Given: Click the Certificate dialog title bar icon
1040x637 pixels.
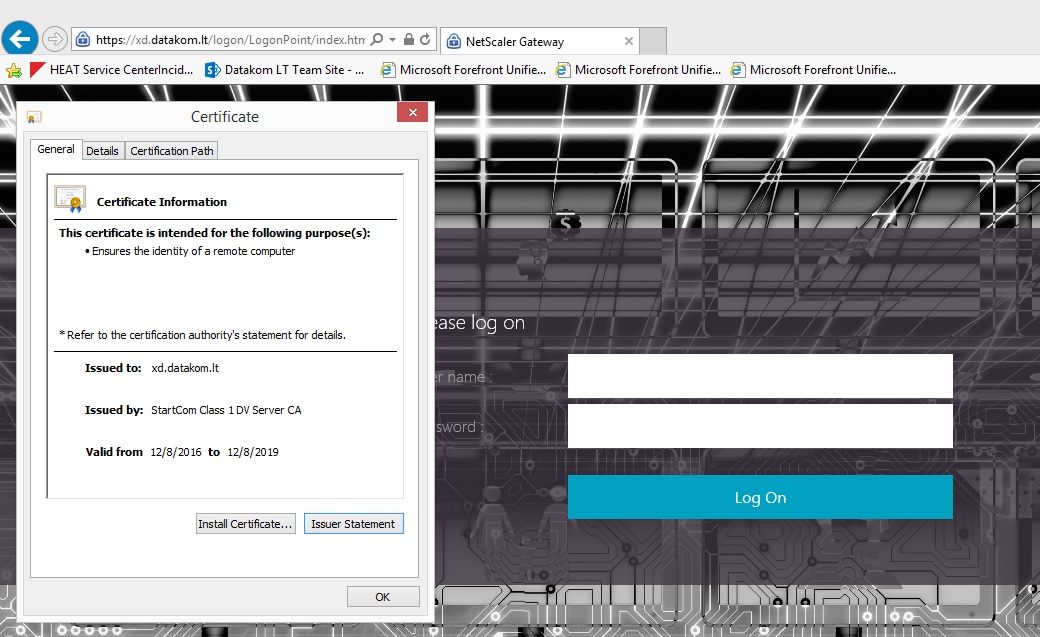Looking at the screenshot, I should (34, 117).
